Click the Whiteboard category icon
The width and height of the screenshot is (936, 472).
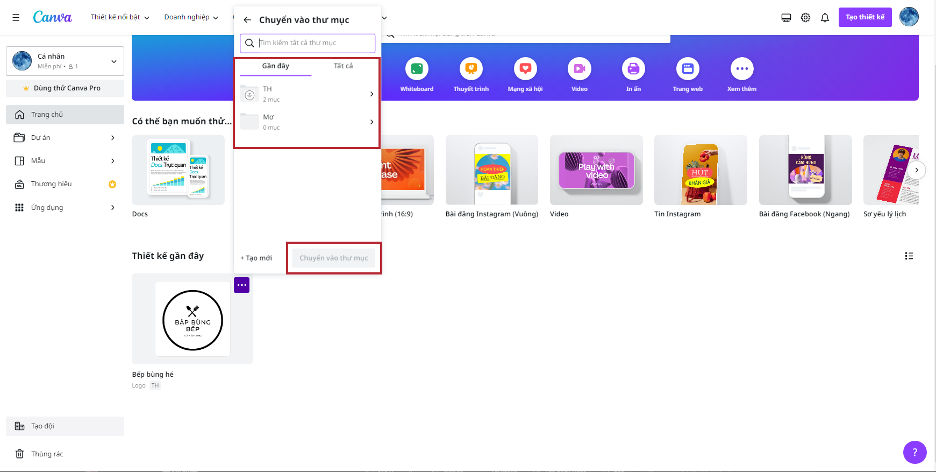pyautogui.click(x=416, y=69)
